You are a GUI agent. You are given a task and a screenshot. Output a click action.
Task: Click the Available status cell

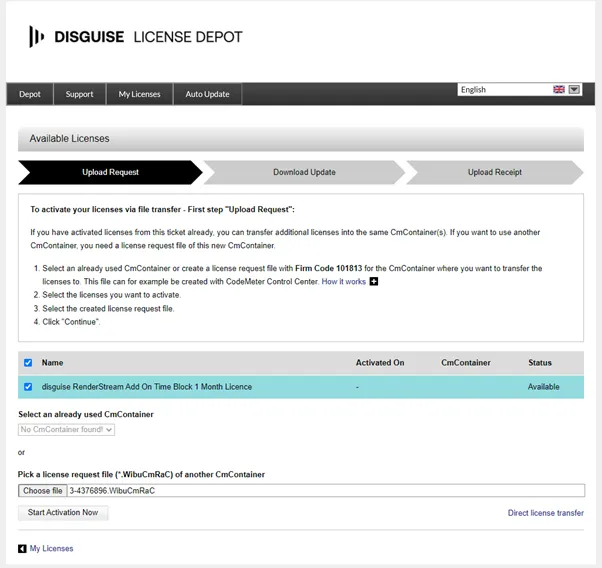[x=543, y=387]
